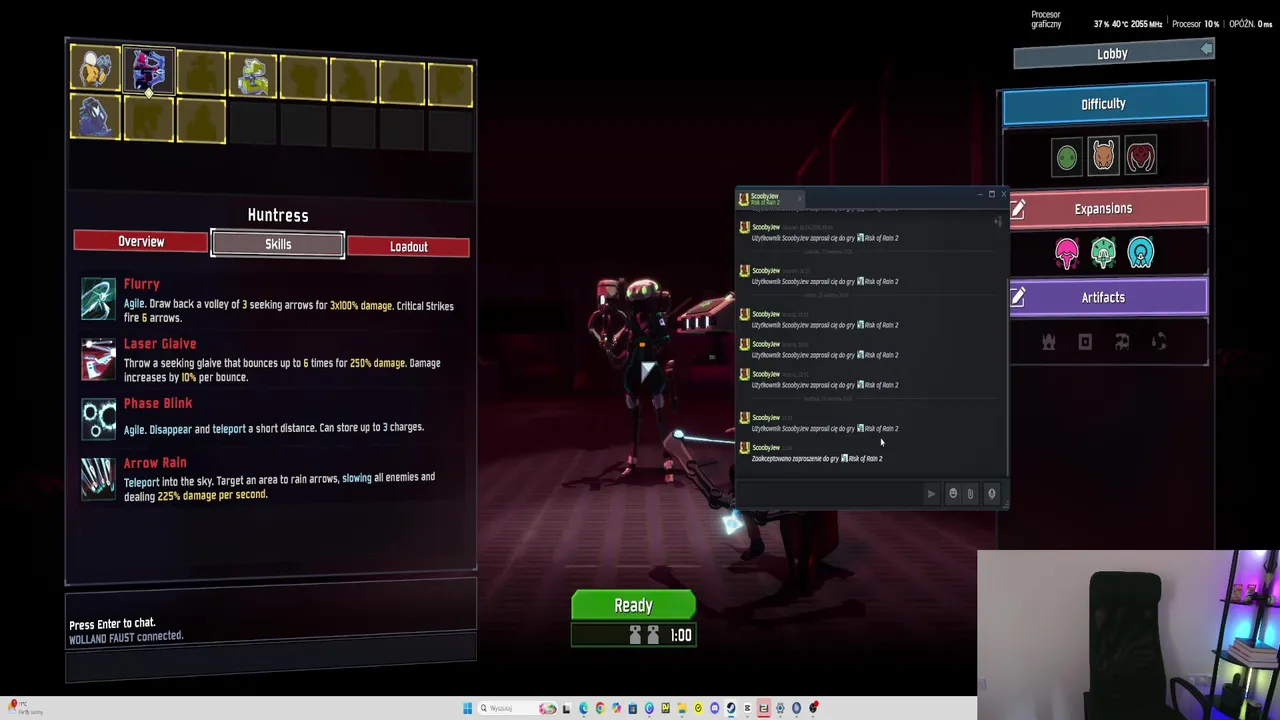The height and width of the screenshot is (720, 1280).
Task: Toggle the pink expansion icon
Action: point(1066,253)
